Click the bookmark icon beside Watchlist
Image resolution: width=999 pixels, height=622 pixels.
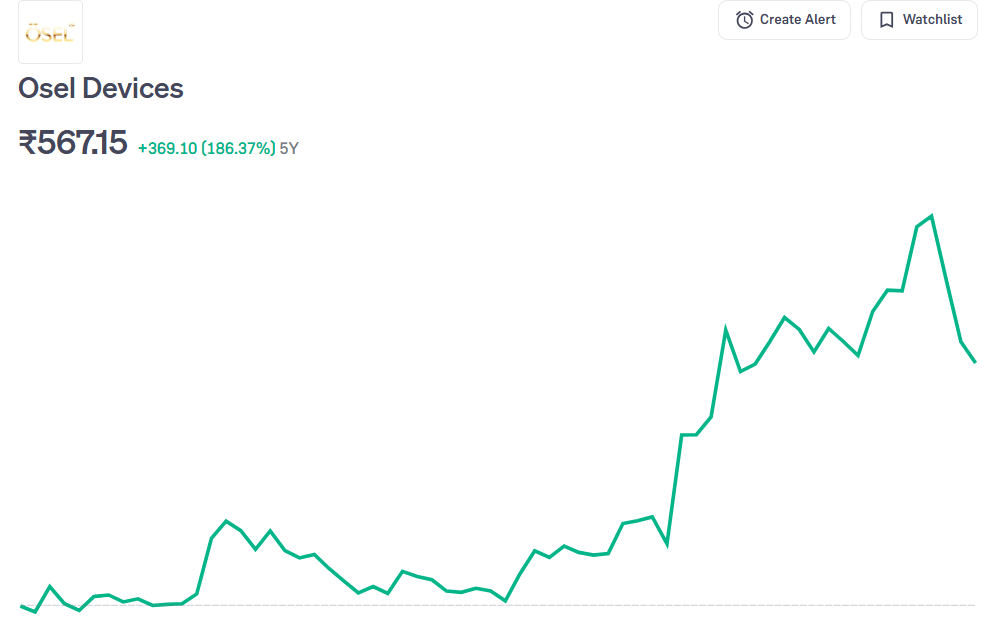pyautogui.click(x=886, y=20)
